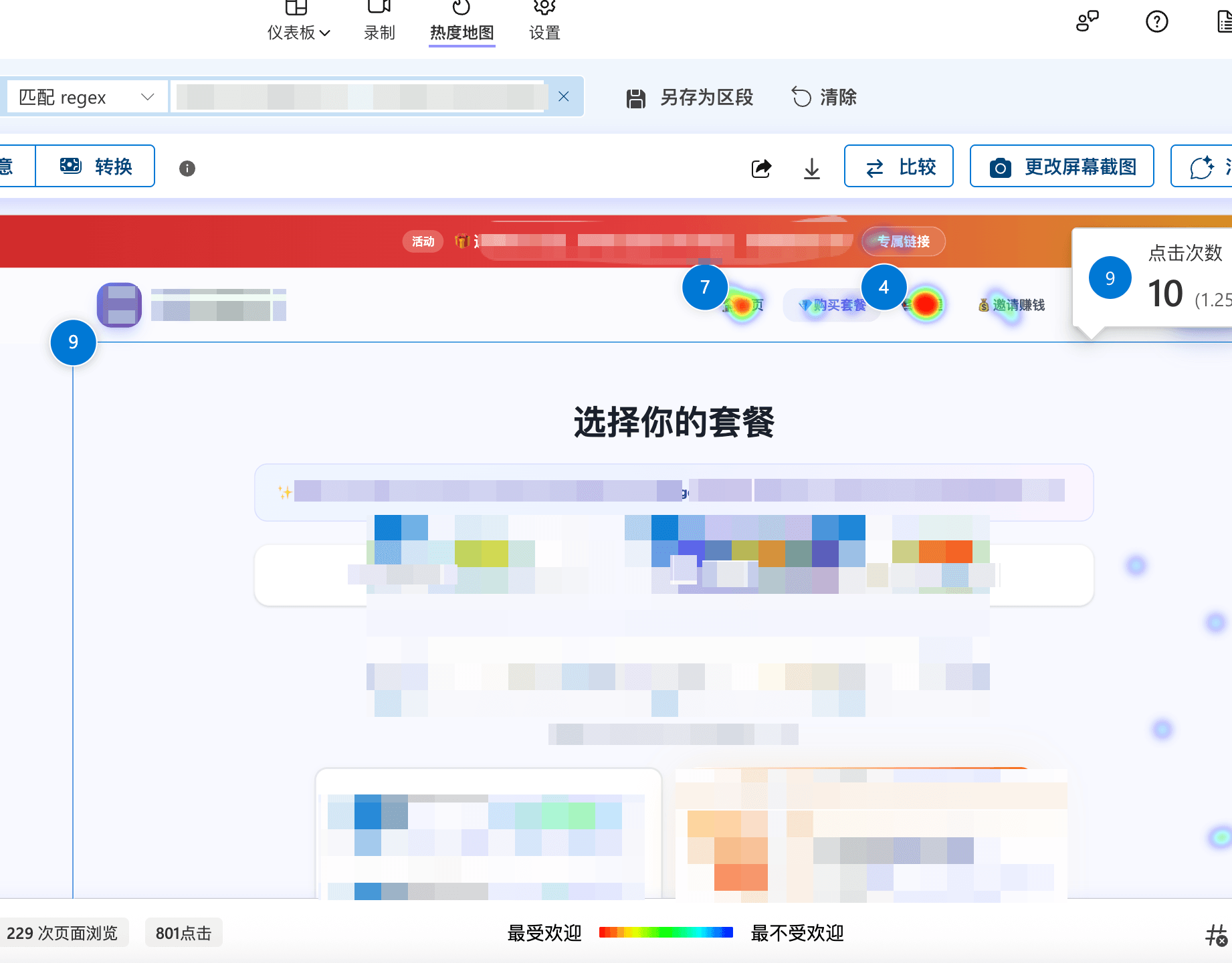The height and width of the screenshot is (963, 1232).
Task: Click the info circle icon
Action: [187, 169]
